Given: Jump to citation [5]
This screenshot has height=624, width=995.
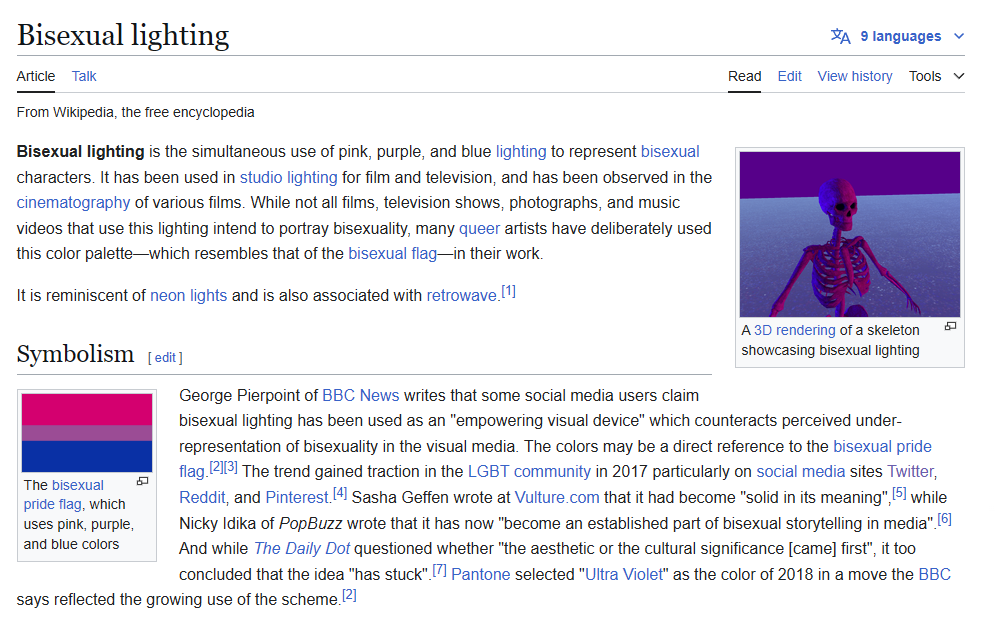Looking at the screenshot, I should (x=899, y=493).
